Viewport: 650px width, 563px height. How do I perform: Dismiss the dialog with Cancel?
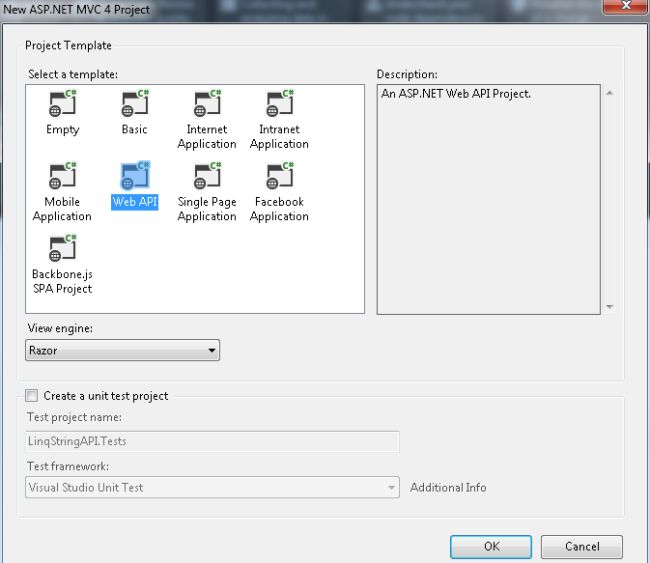[x=582, y=546]
